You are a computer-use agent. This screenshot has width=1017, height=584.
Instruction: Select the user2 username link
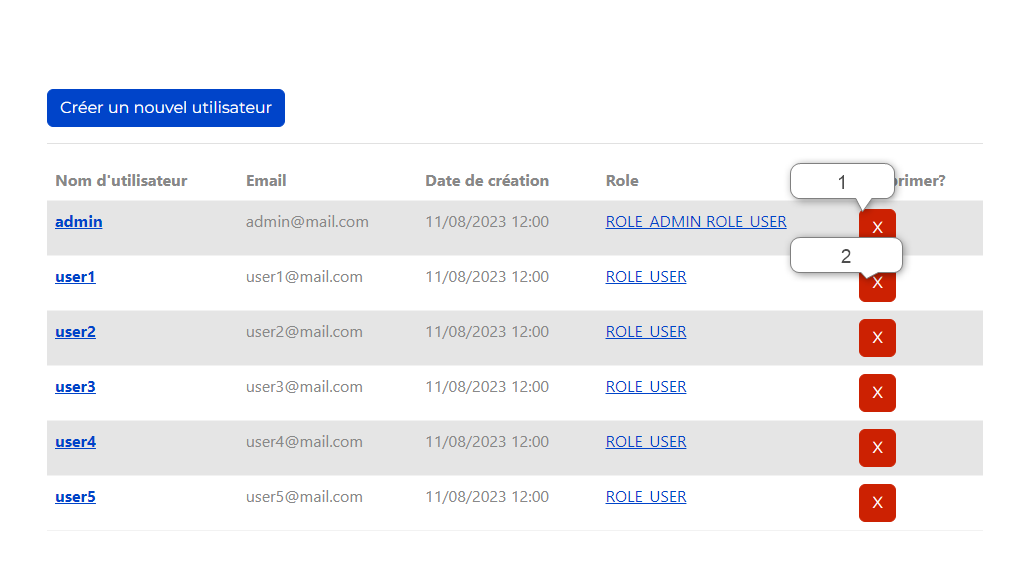click(x=75, y=332)
